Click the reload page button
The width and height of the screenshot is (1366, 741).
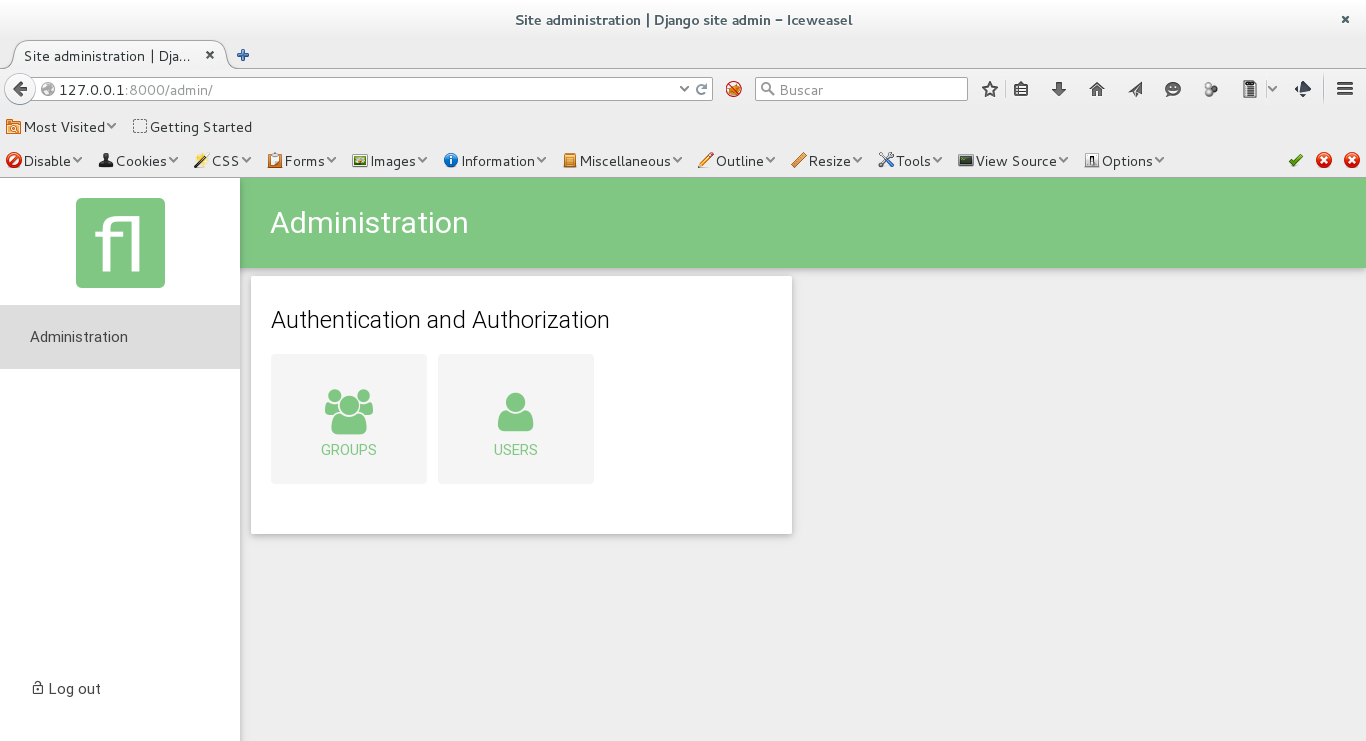[x=702, y=89]
